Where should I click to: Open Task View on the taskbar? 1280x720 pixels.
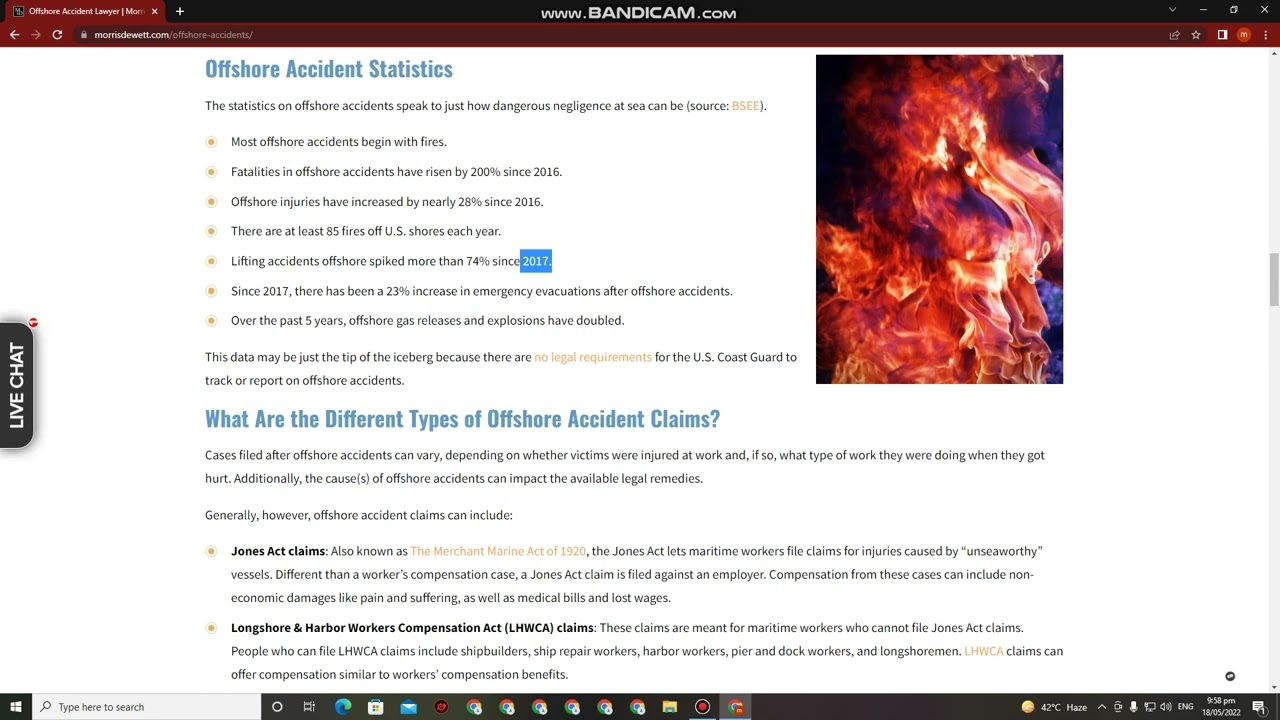click(x=309, y=707)
